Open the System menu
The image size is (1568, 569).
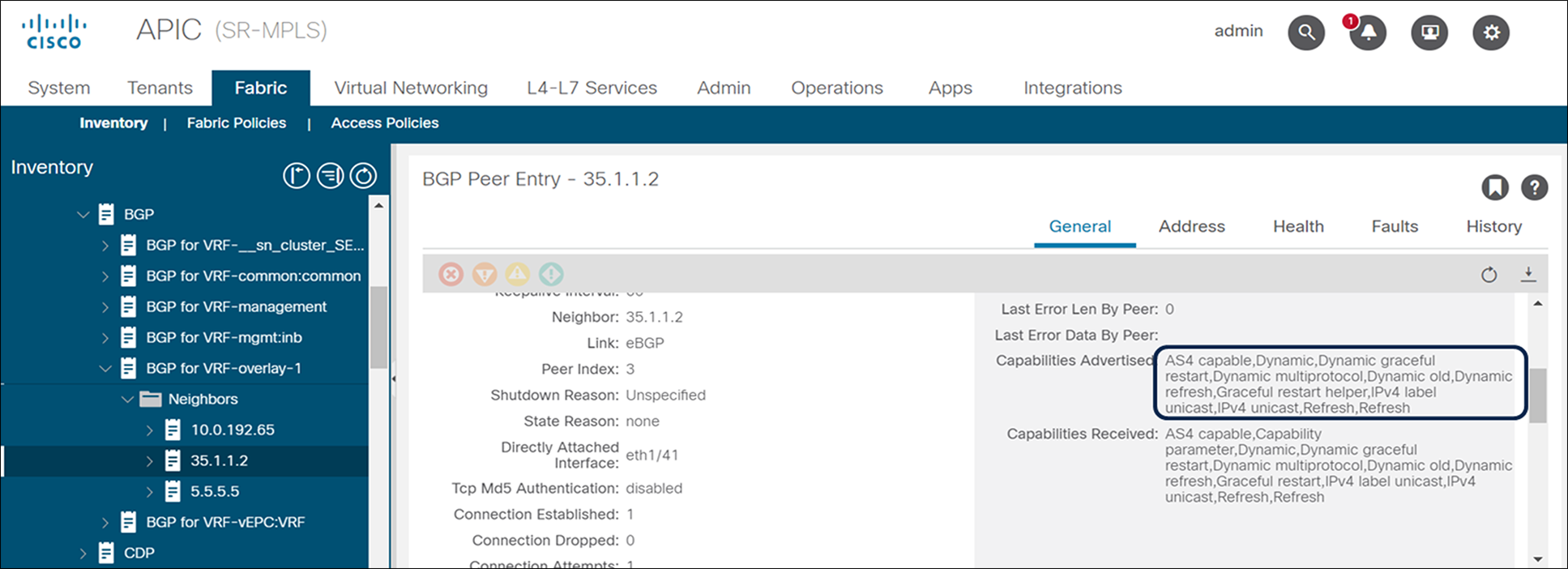click(59, 88)
